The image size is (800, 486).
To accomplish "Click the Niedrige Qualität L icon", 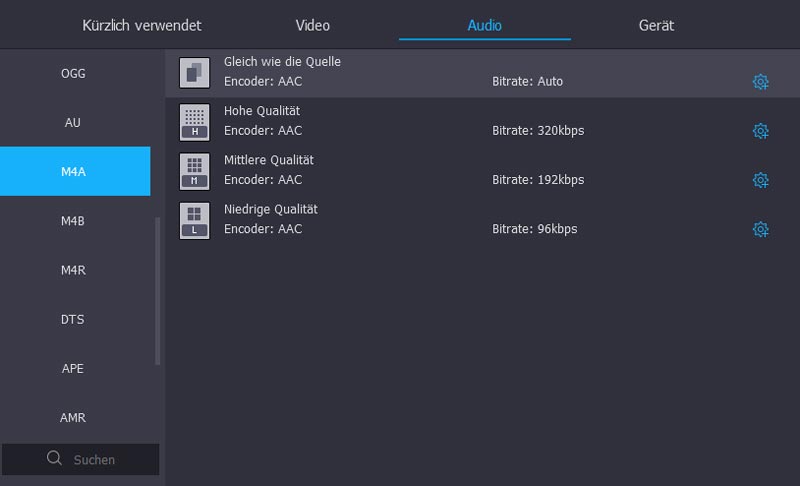I will click(194, 219).
